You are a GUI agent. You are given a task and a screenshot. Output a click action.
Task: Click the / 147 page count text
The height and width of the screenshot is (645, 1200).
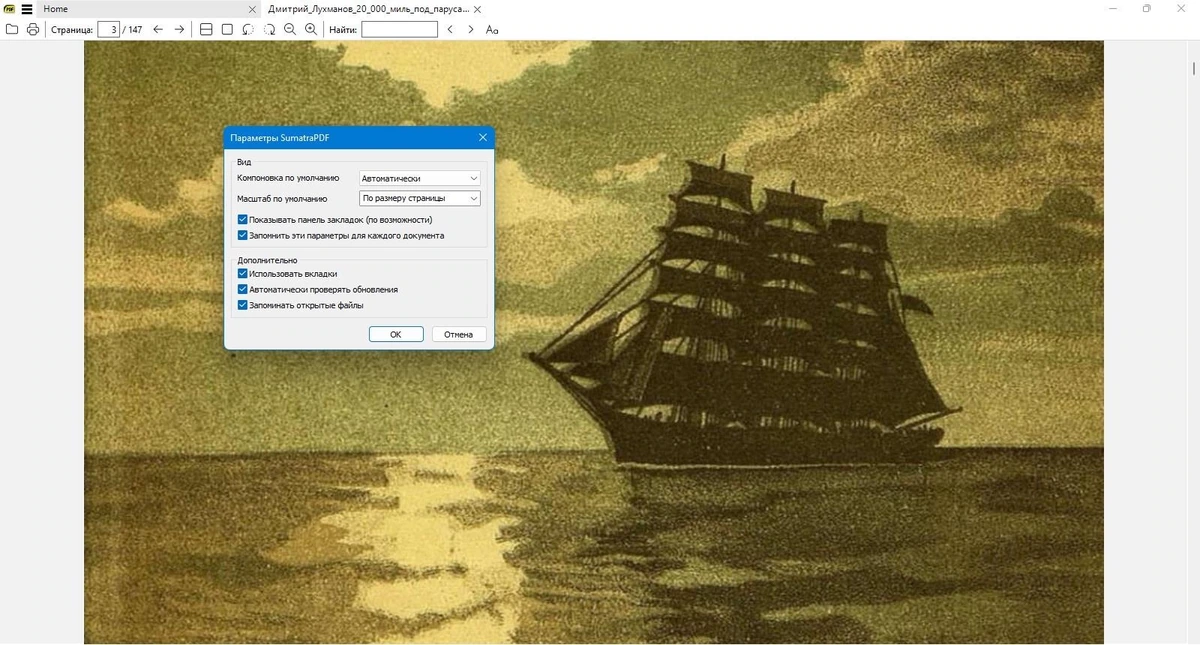(x=133, y=29)
